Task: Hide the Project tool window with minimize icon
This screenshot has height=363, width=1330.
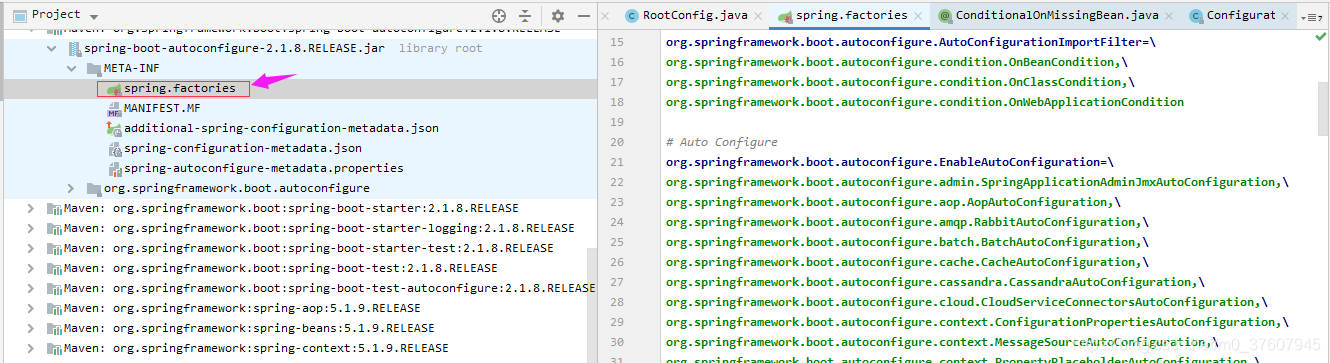Action: click(x=583, y=16)
